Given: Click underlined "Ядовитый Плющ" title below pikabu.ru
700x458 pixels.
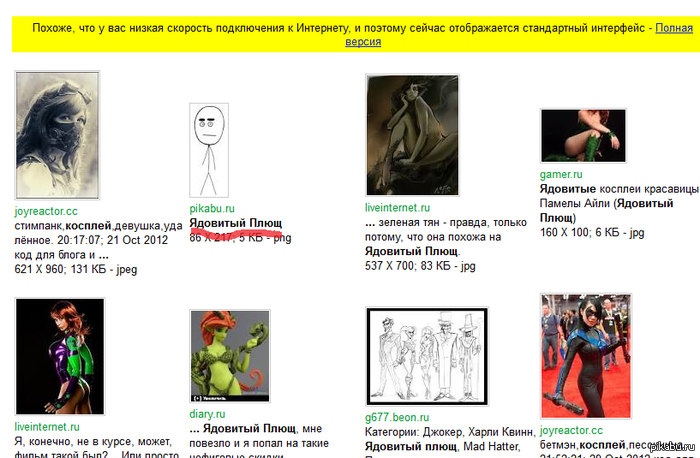Looking at the screenshot, I should click(x=236, y=222).
